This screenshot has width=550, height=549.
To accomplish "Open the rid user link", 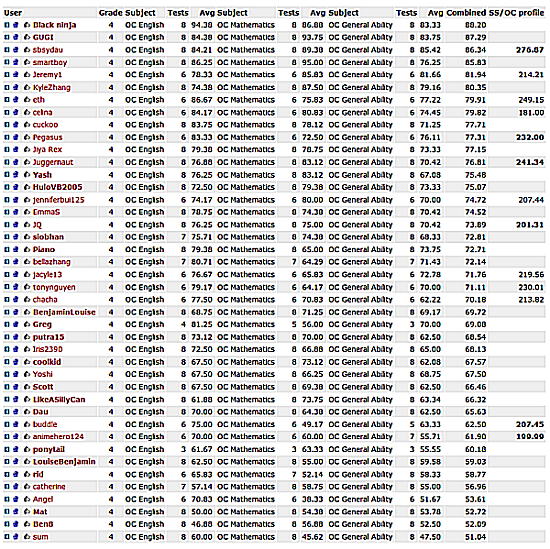I will 38,474.
